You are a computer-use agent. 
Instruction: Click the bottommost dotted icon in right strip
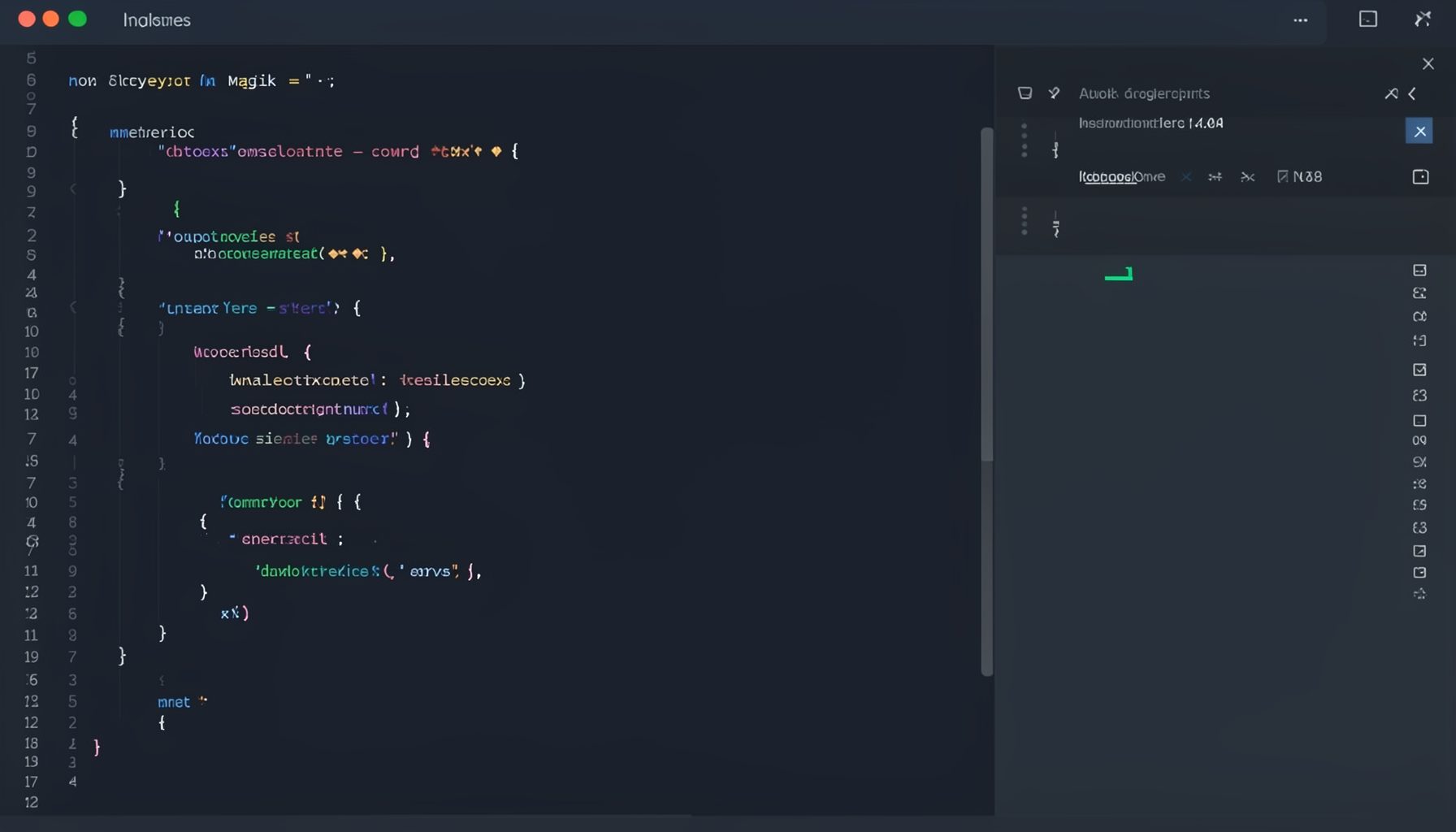pos(1419,594)
